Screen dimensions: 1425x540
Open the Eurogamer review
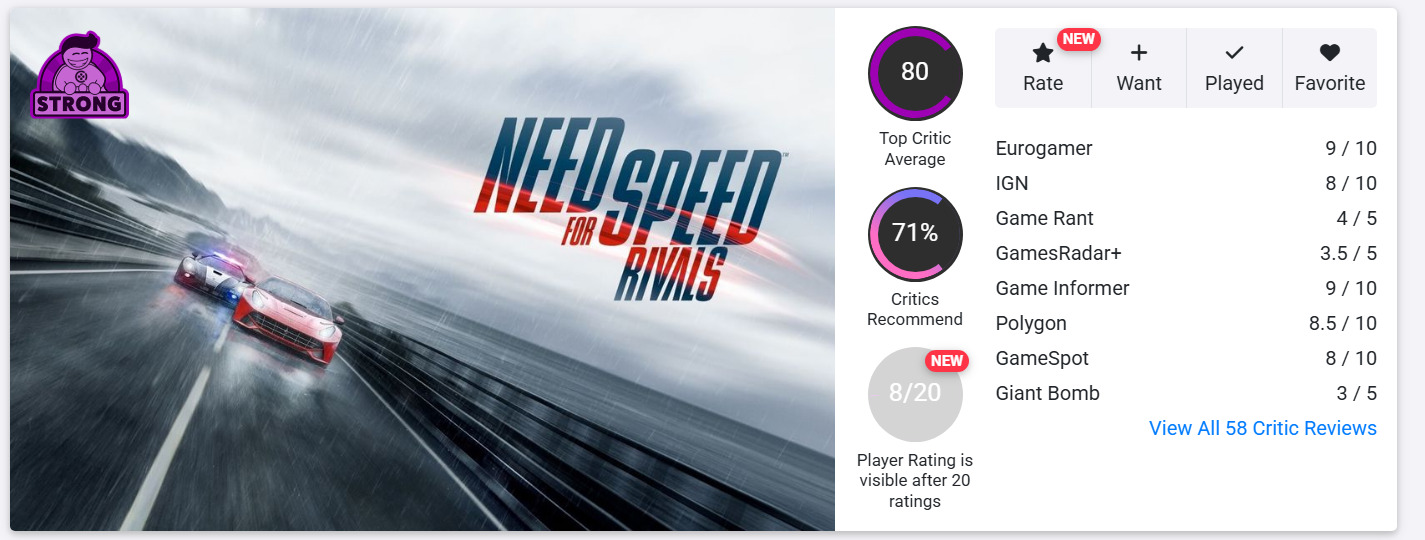pyautogui.click(x=1044, y=149)
